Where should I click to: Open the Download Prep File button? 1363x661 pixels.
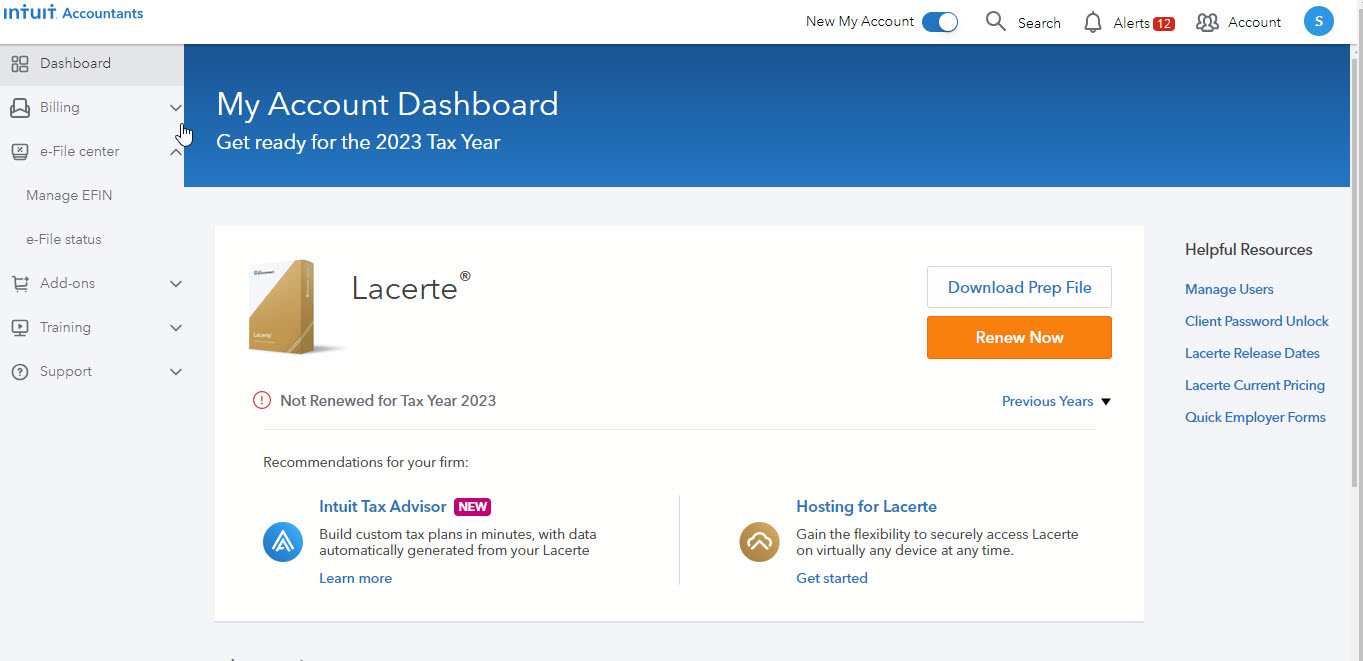(x=1019, y=287)
